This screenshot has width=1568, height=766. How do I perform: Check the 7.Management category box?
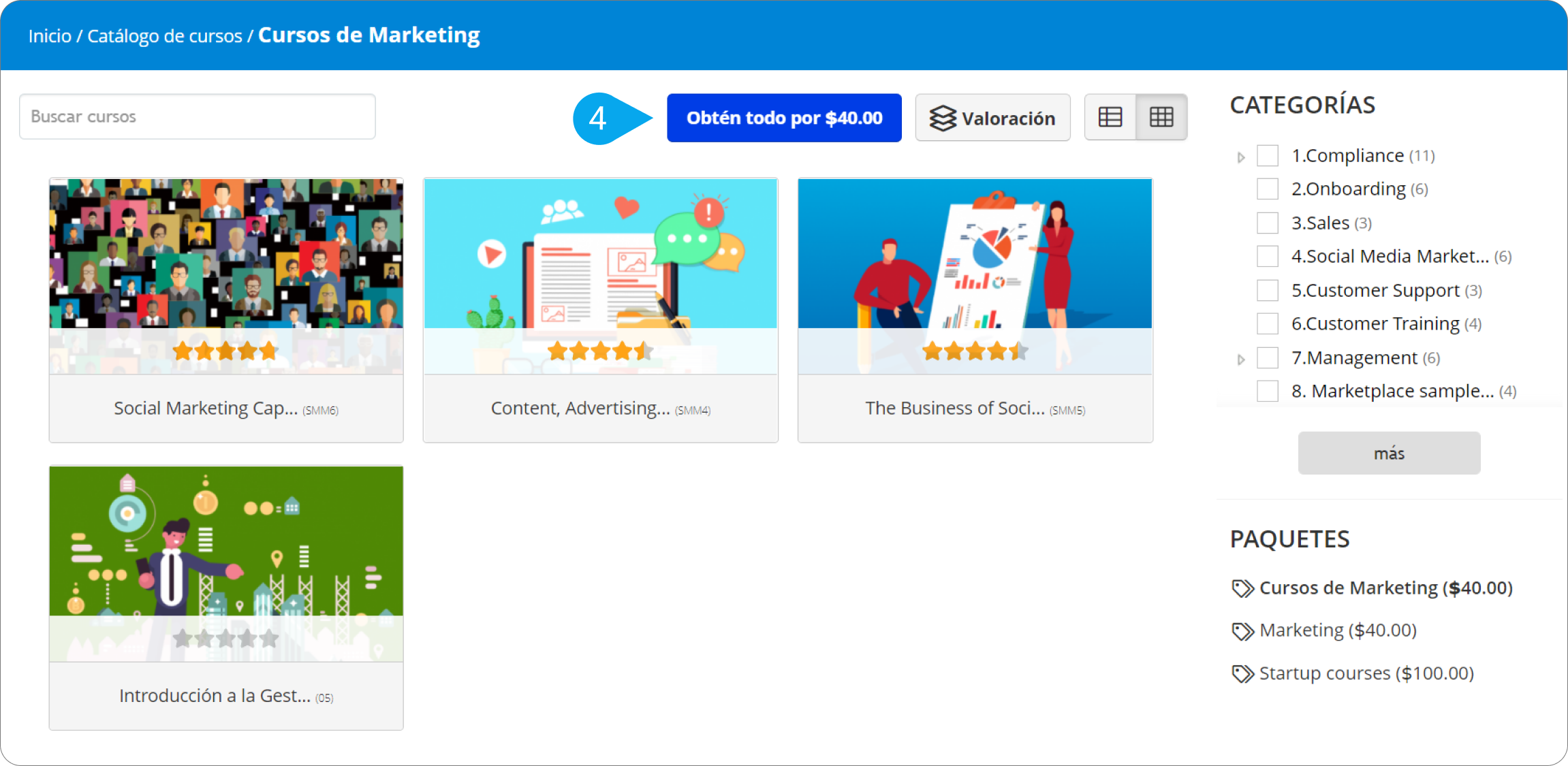(x=1268, y=357)
